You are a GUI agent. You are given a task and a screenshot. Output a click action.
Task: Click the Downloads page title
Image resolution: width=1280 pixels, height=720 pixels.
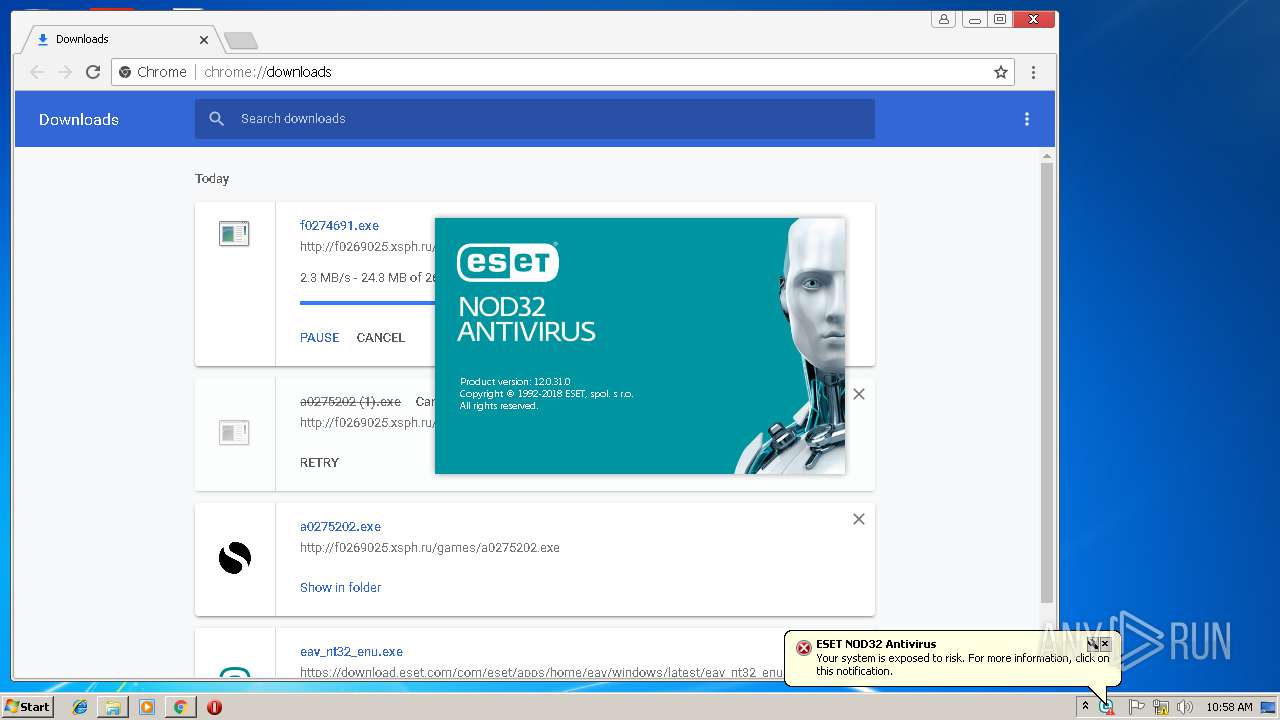point(79,119)
